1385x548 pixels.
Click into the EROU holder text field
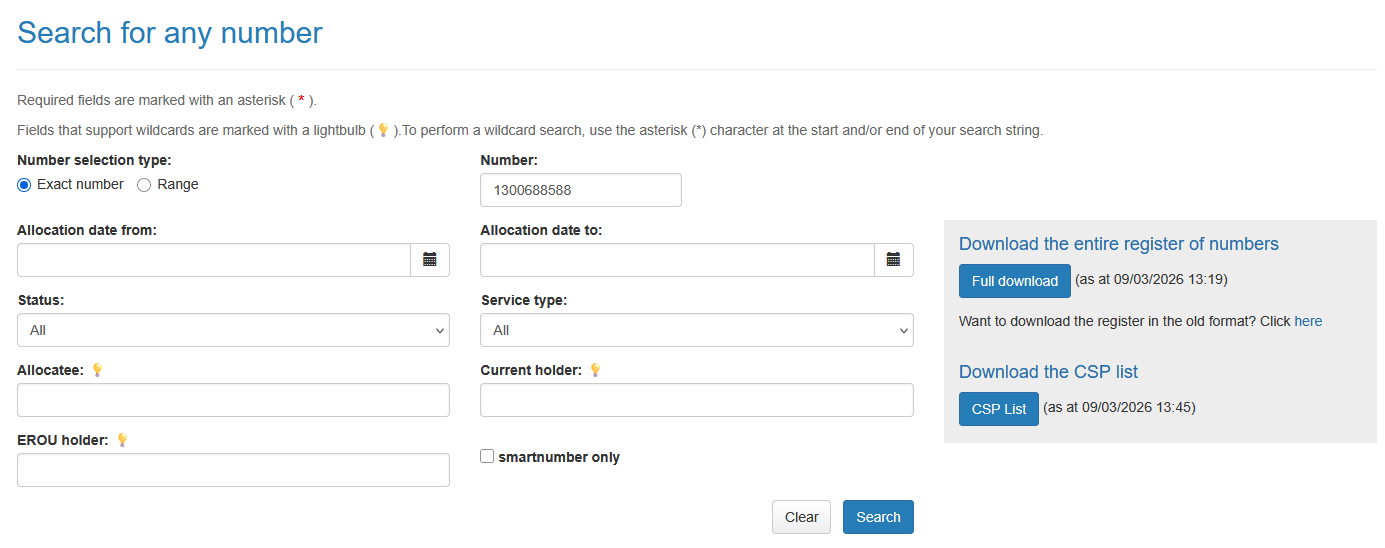click(233, 470)
